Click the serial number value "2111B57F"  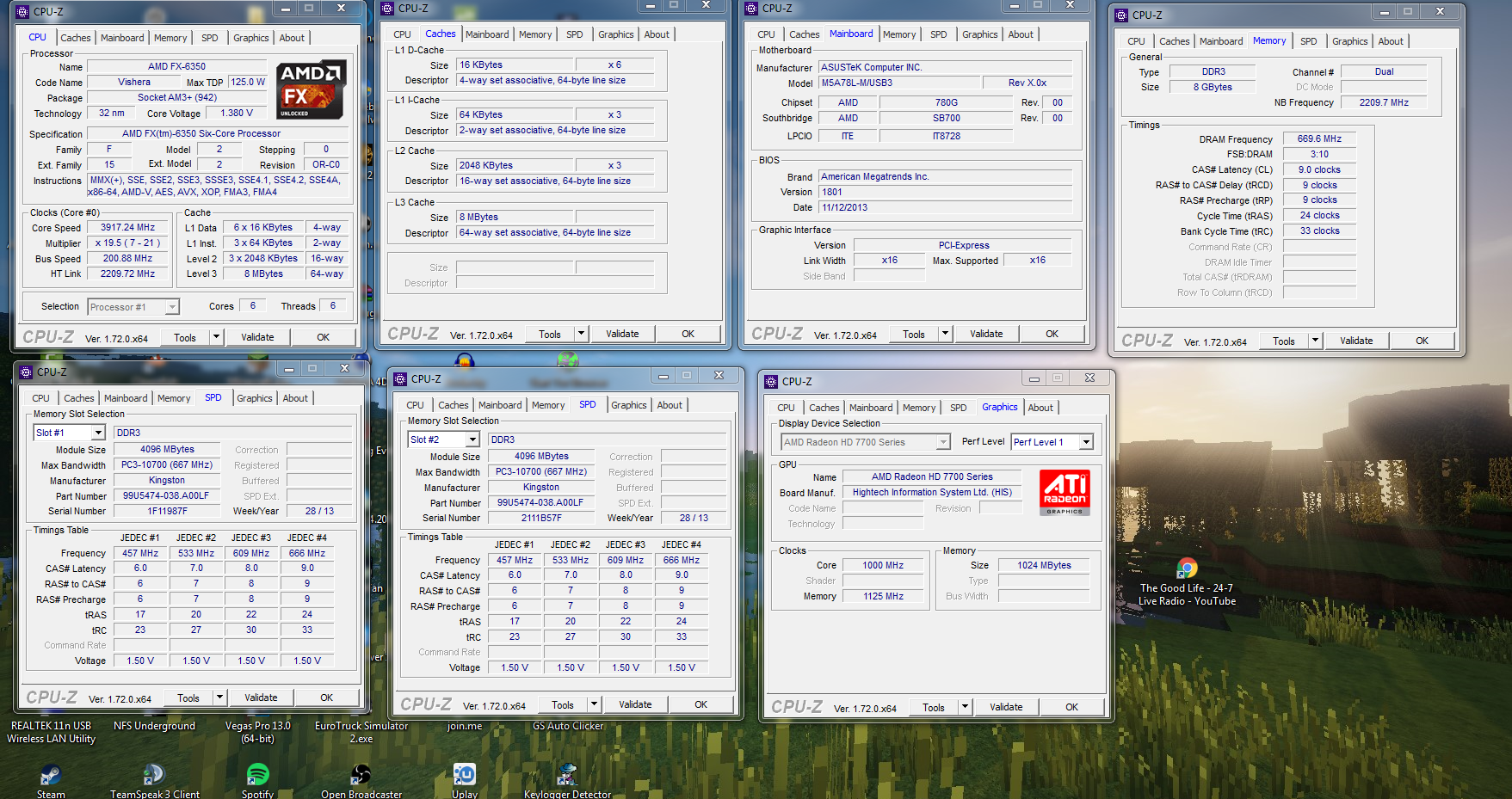541,518
